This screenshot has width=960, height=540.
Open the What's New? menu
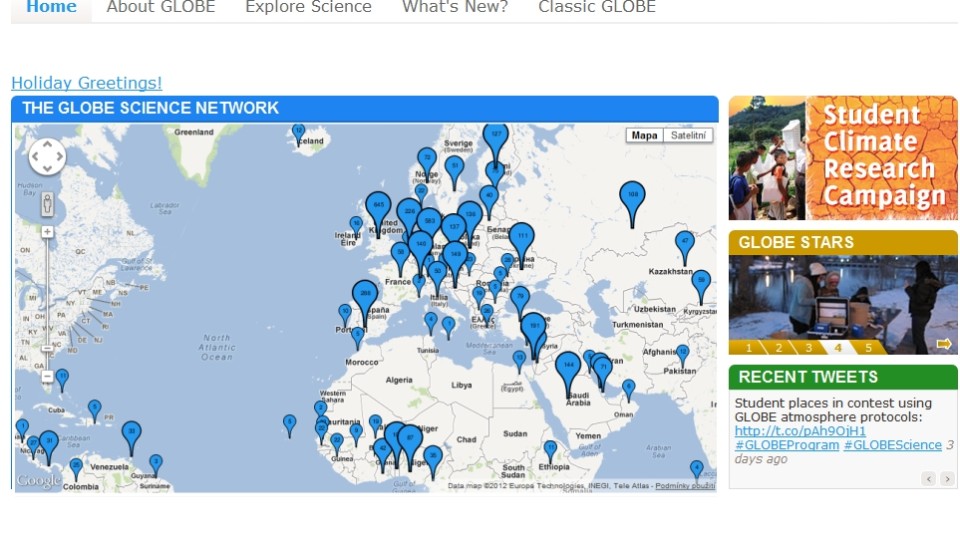pos(455,7)
